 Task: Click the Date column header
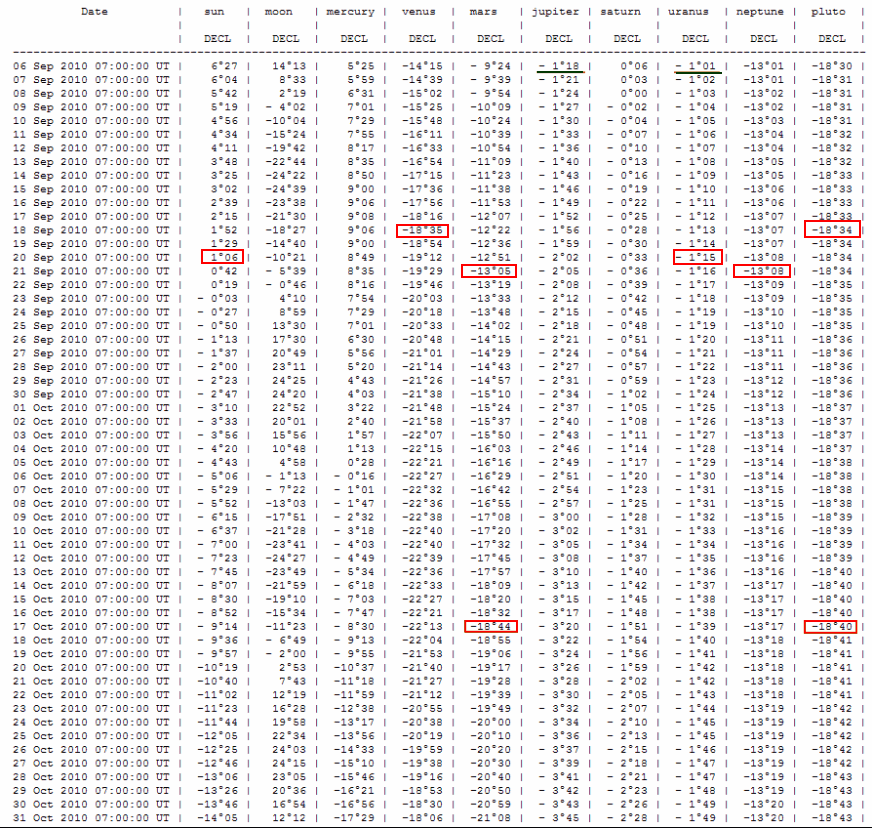[94, 12]
